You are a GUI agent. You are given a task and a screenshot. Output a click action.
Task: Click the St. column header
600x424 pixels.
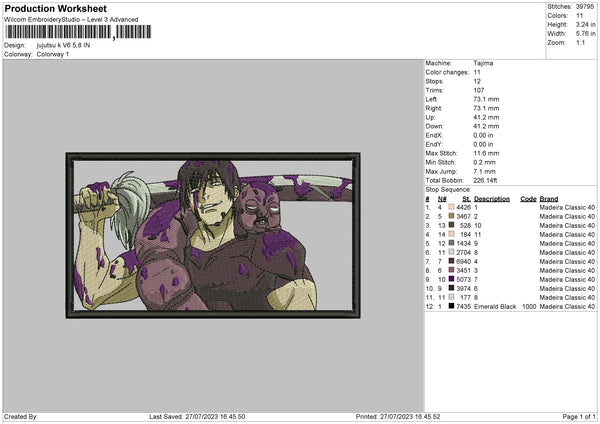(466, 199)
